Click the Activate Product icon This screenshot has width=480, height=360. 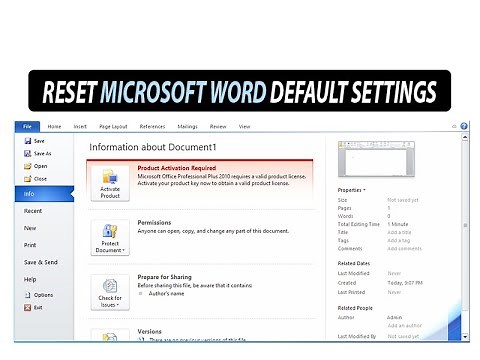[x=110, y=177]
